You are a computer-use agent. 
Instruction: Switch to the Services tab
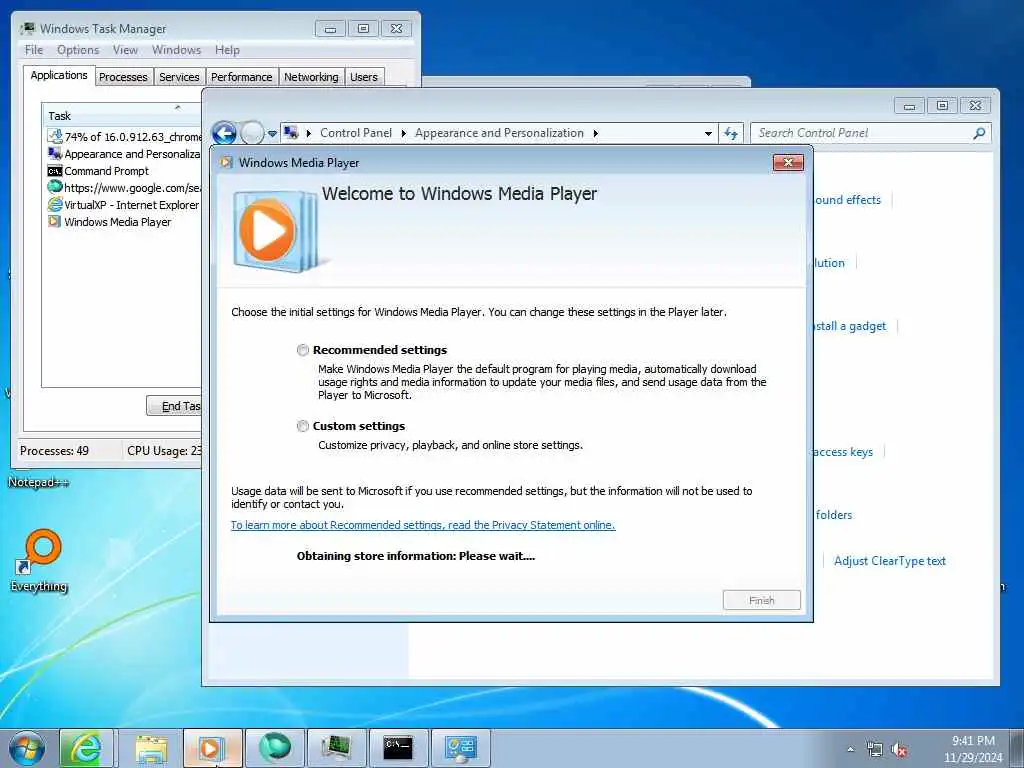(180, 77)
